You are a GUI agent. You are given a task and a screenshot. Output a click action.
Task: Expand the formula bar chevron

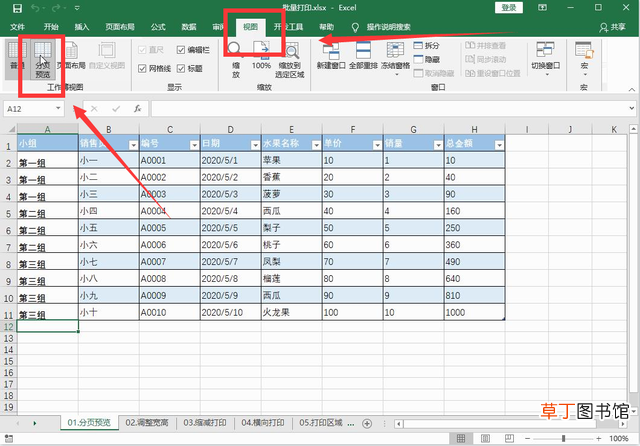(x=631, y=108)
